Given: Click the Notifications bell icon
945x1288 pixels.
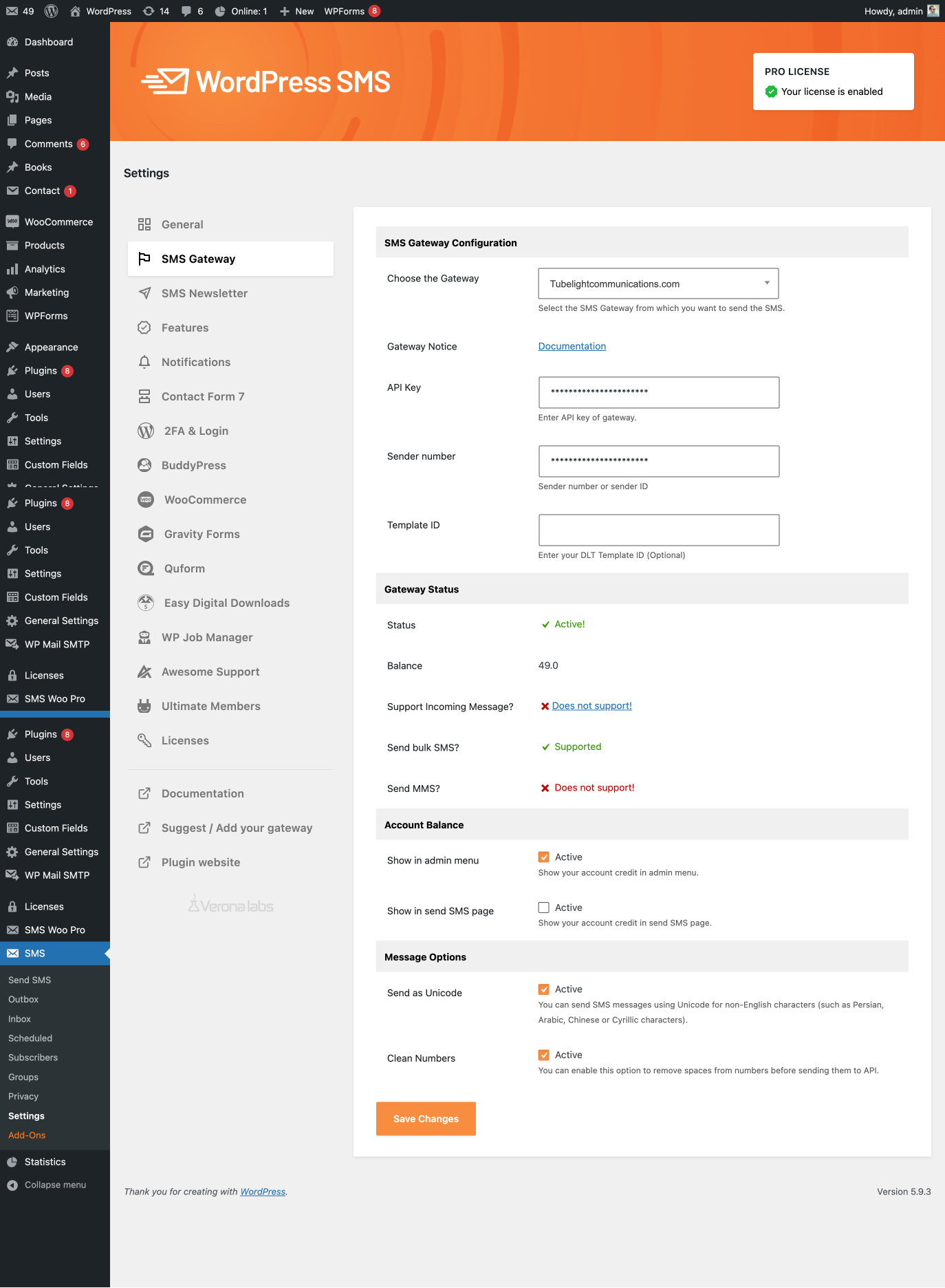Looking at the screenshot, I should 144,362.
